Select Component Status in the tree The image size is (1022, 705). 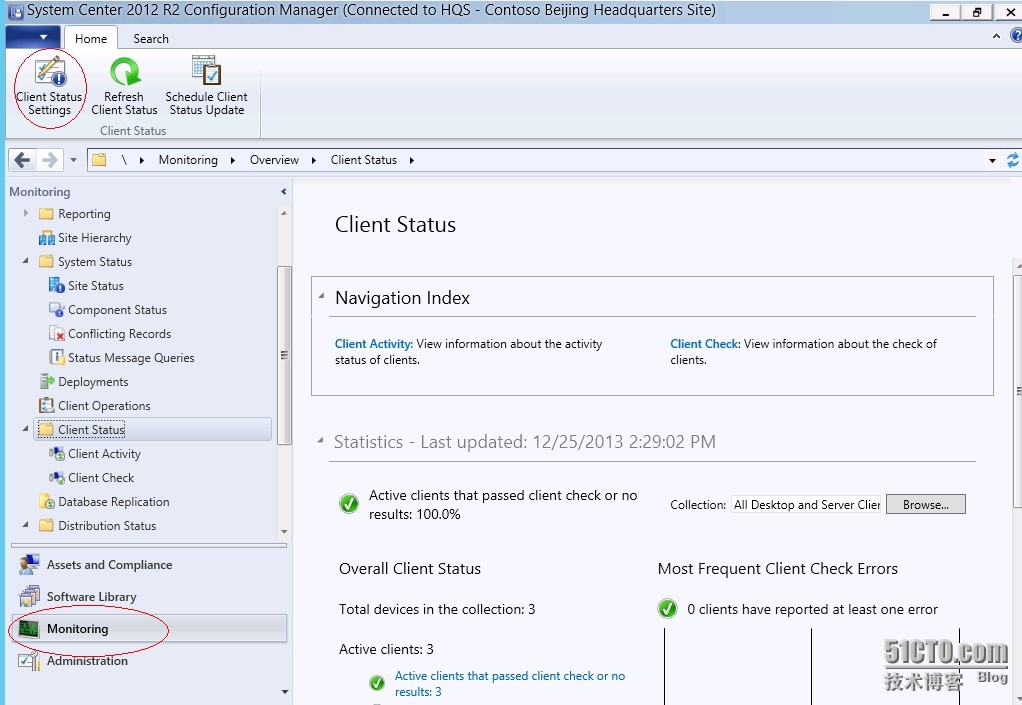pos(117,309)
